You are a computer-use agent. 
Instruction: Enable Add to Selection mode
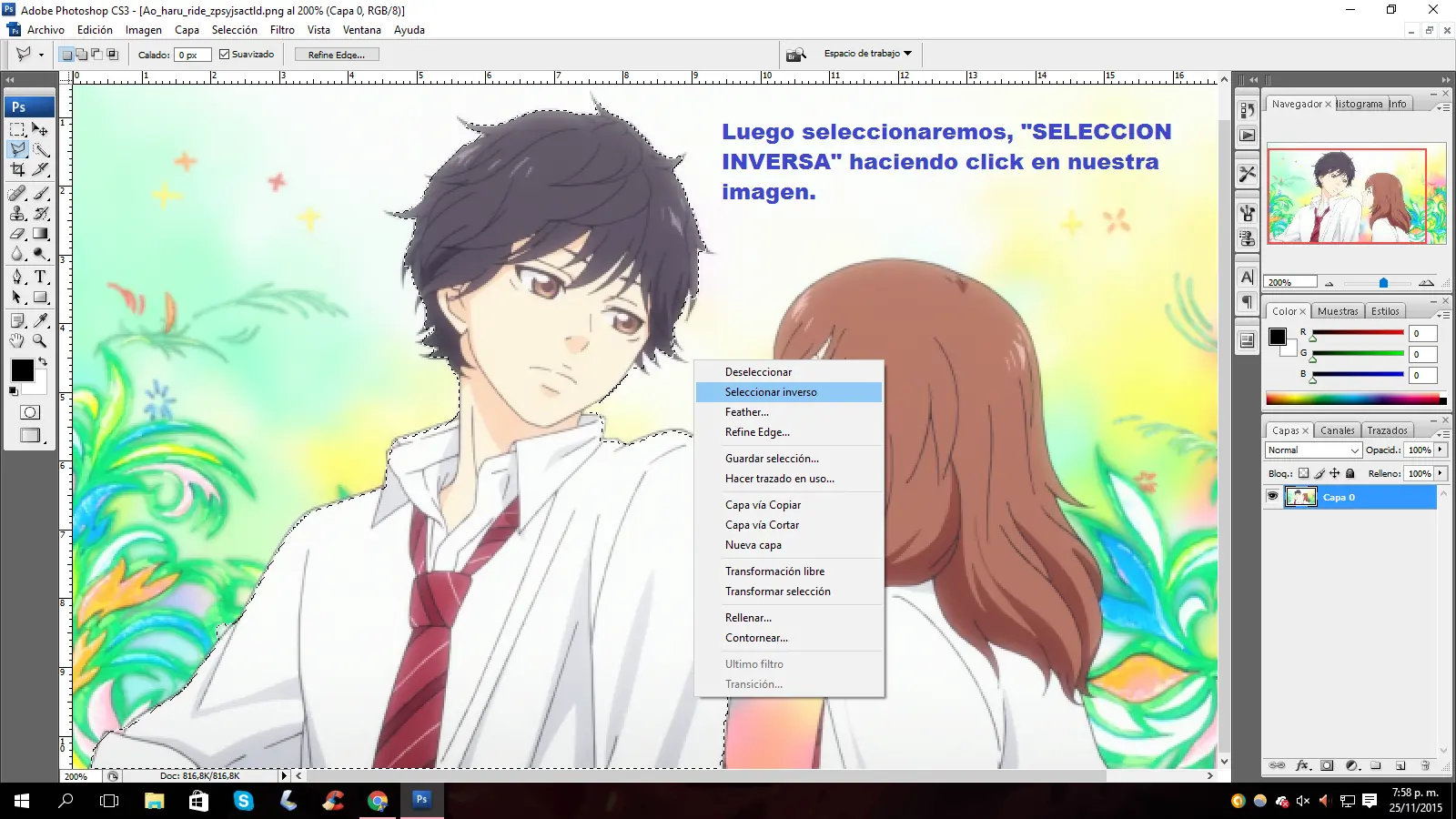[82, 55]
